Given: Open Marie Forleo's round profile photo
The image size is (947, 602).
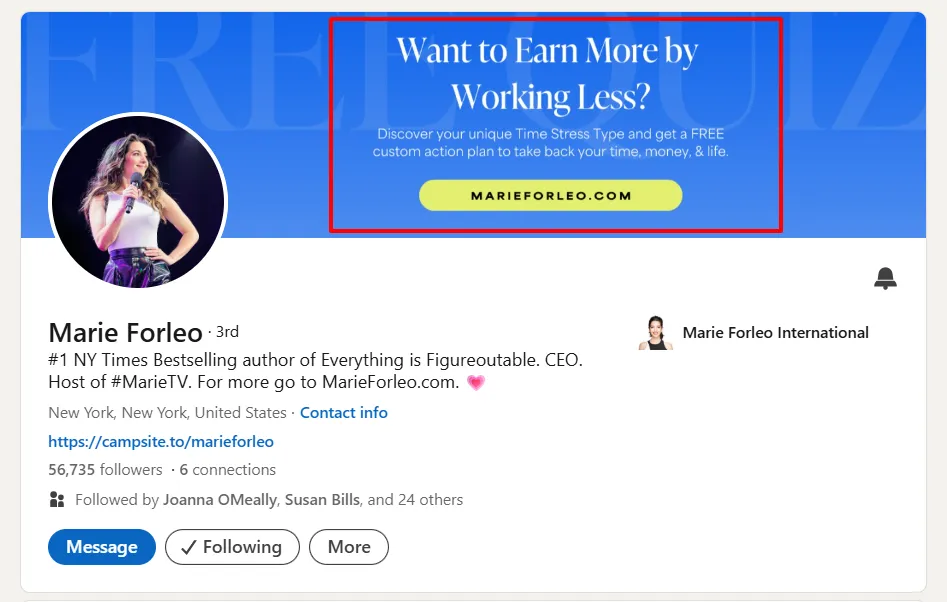Looking at the screenshot, I should pyautogui.click(x=138, y=202).
